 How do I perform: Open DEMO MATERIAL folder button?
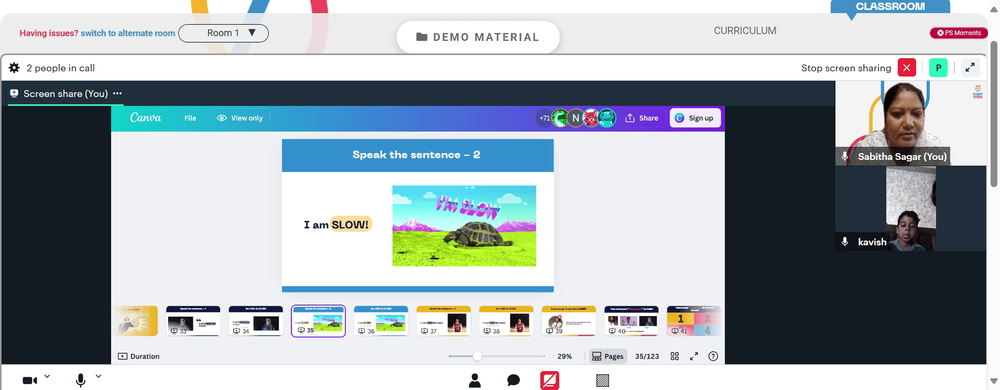(478, 37)
